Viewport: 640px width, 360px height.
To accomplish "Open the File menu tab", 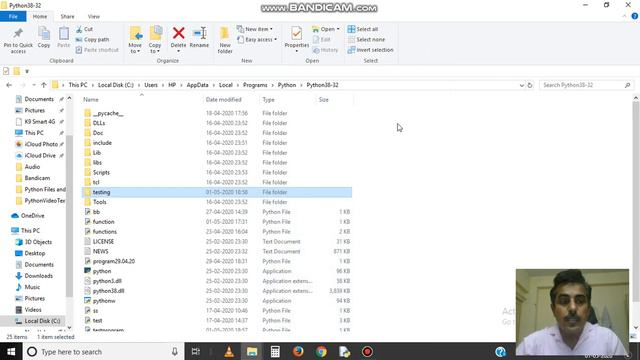I will point(13,16).
